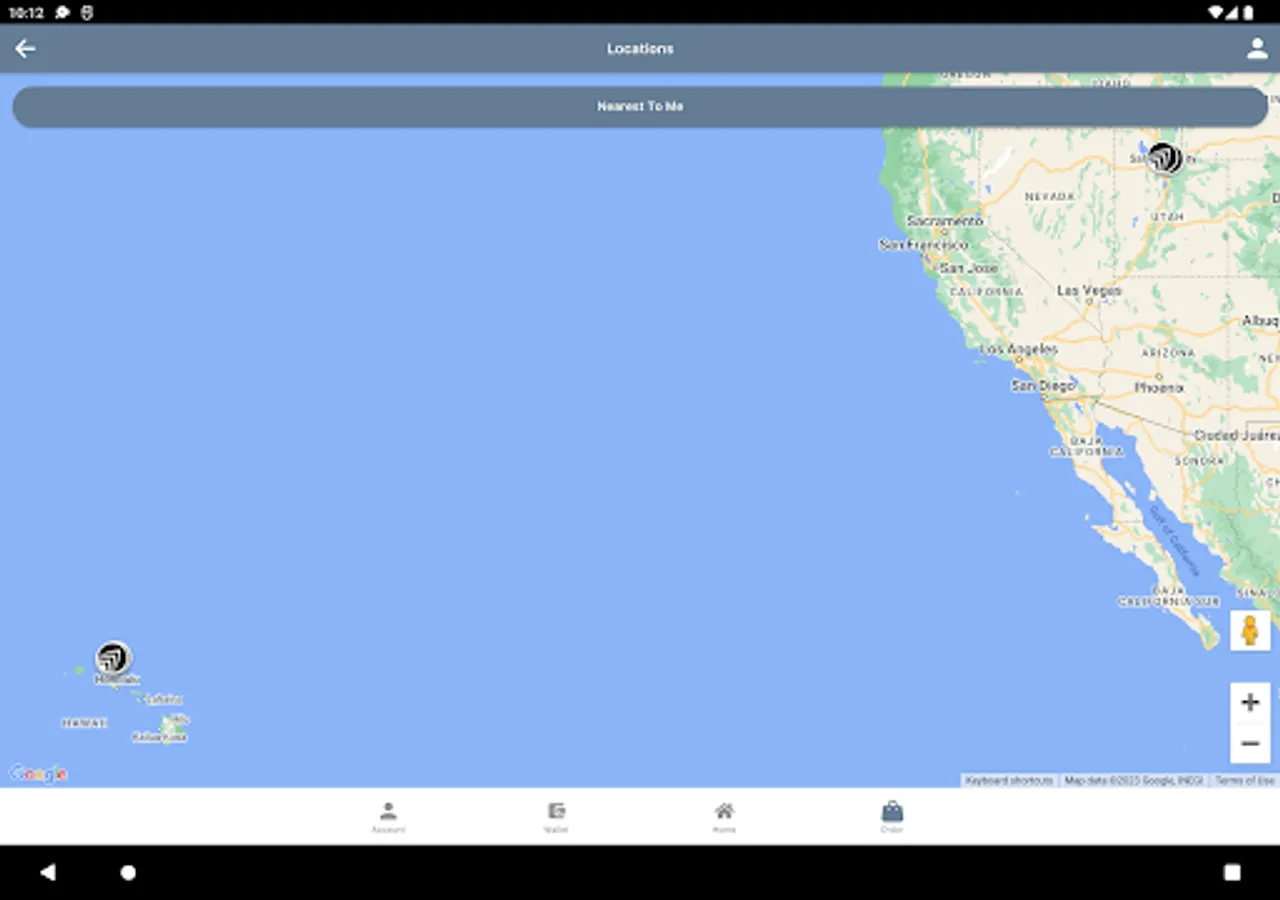Screen dimensions: 1280x900
Task: Click the ARIZONA state label
Action: pyautogui.click(x=1168, y=353)
